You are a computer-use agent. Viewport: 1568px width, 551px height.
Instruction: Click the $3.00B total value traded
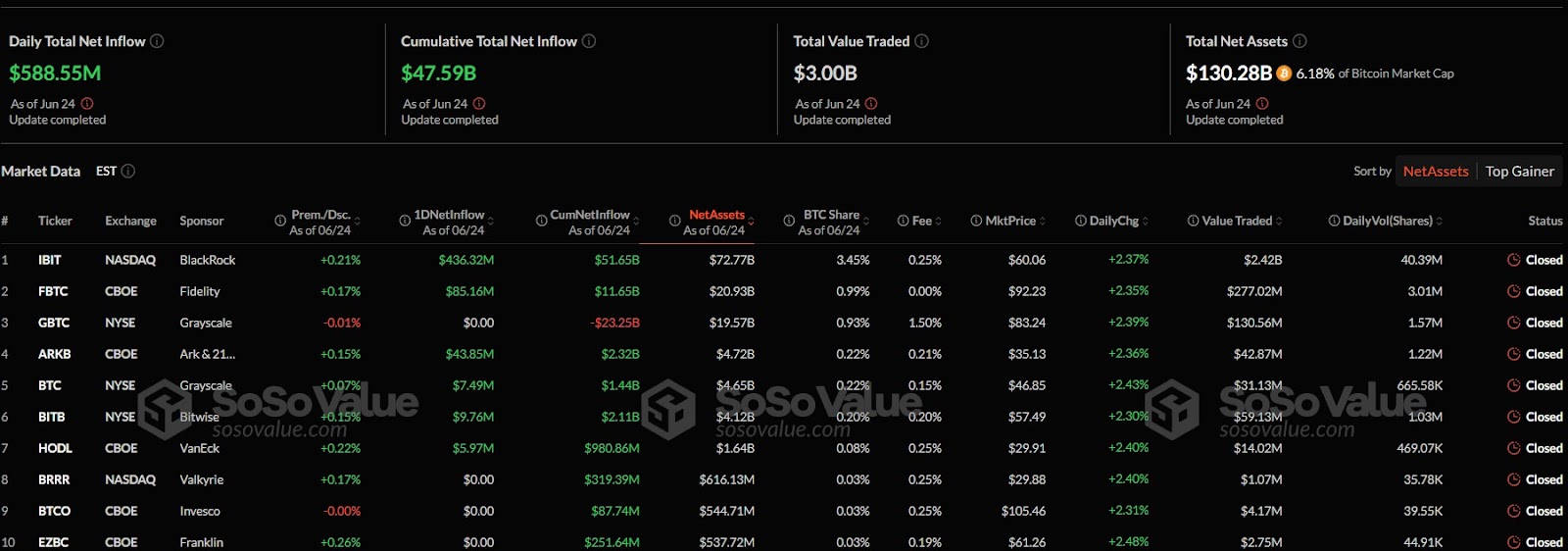click(825, 73)
